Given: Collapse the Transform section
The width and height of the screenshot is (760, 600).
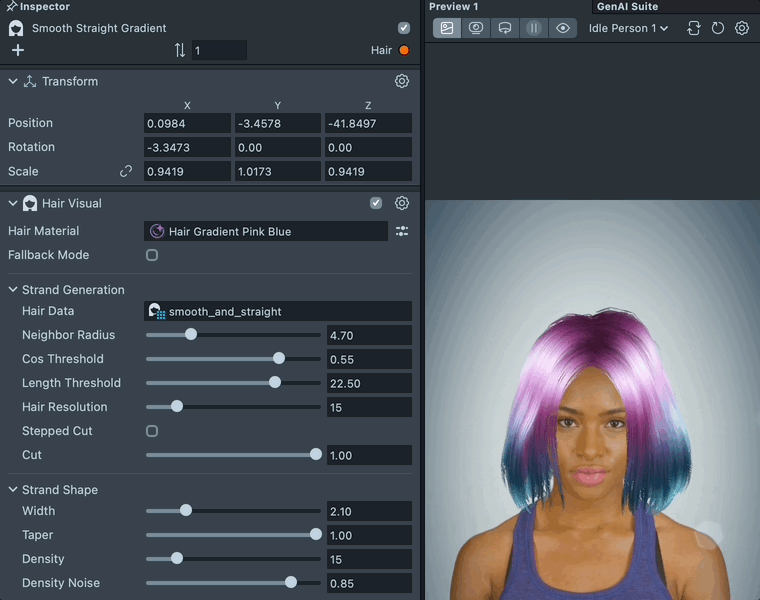Looking at the screenshot, I should (x=13, y=81).
